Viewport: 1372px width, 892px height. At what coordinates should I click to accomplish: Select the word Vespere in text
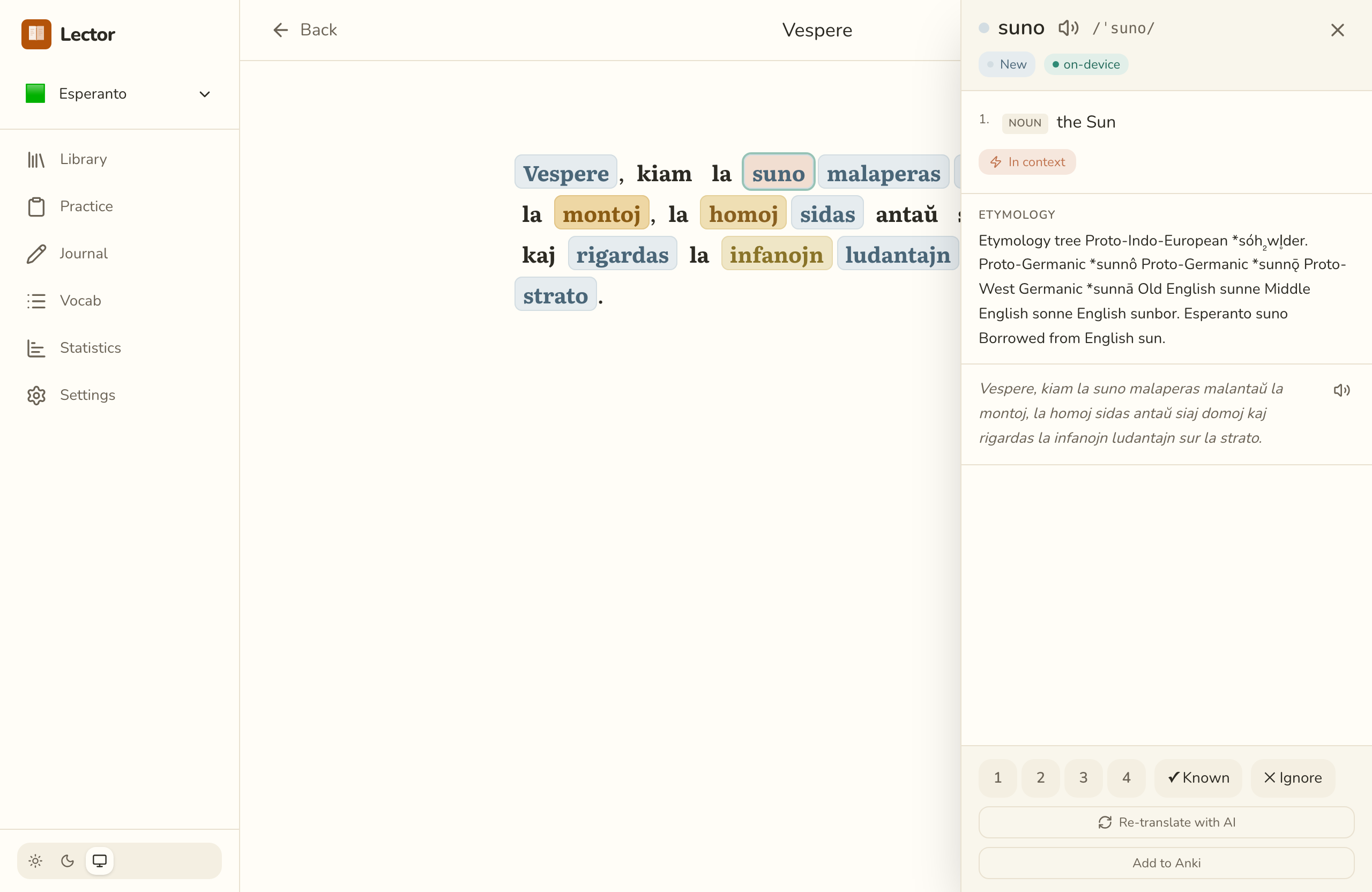565,173
